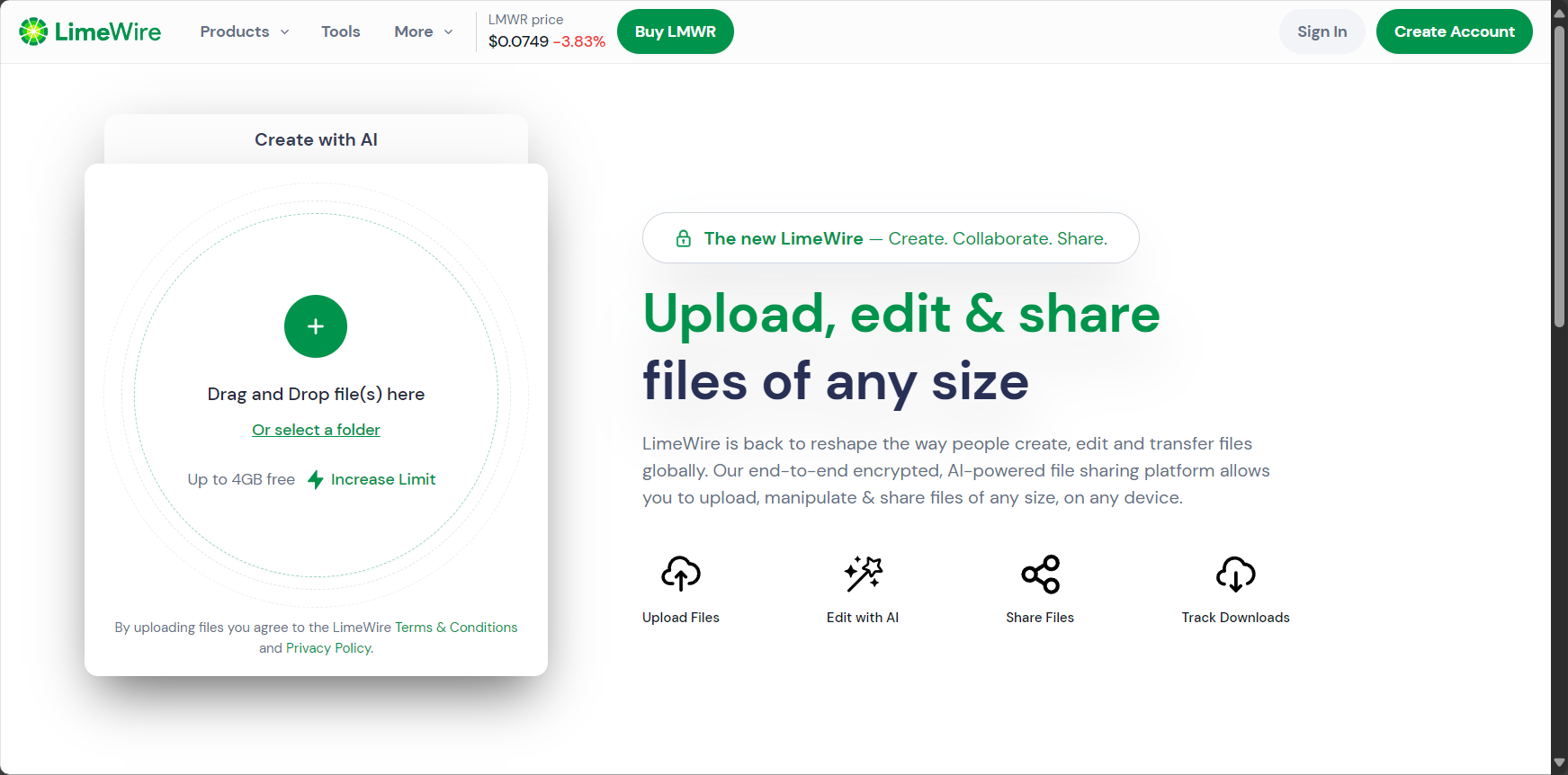The height and width of the screenshot is (775, 1568).
Task: Click the Track Downloads cloud icon
Action: [1236, 574]
